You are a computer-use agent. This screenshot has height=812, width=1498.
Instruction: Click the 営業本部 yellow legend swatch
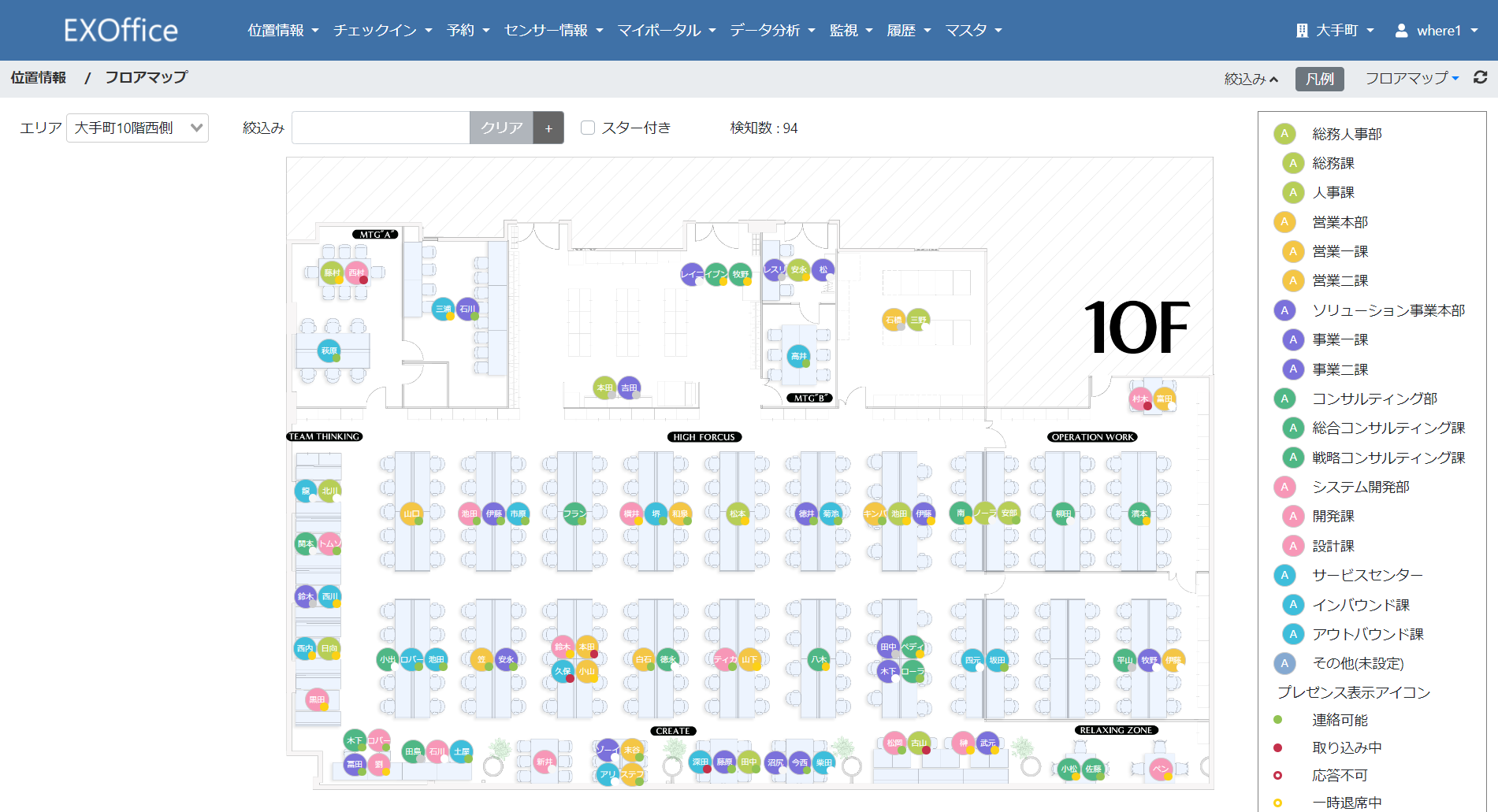1284,222
